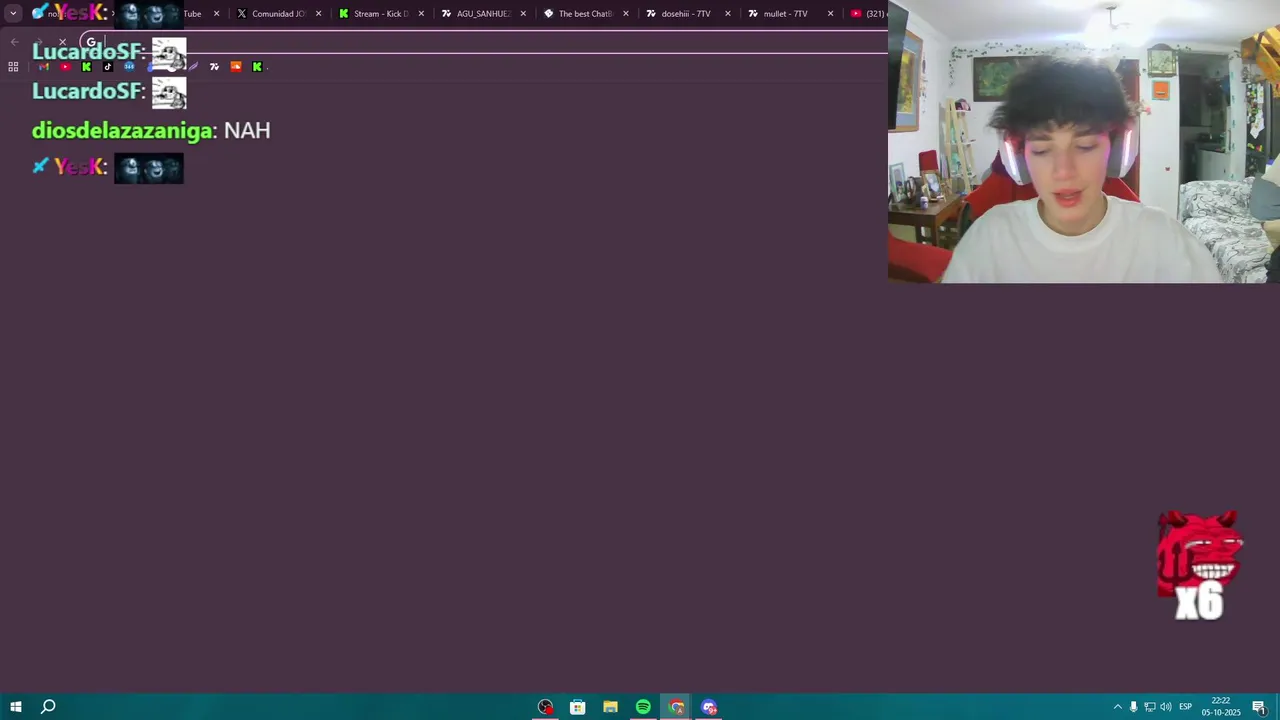Close the Stream - Kick tab

[x=421, y=14]
